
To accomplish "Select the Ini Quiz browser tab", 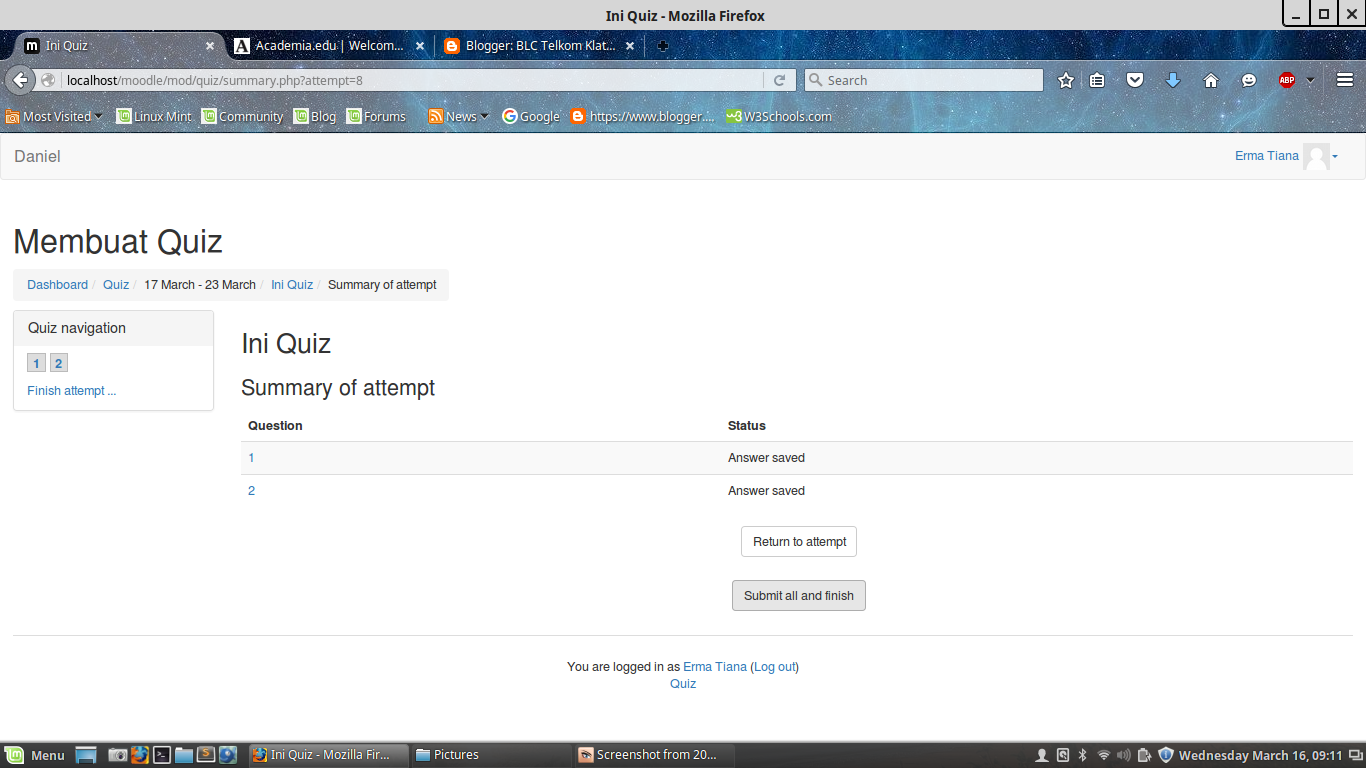I will 118,46.
